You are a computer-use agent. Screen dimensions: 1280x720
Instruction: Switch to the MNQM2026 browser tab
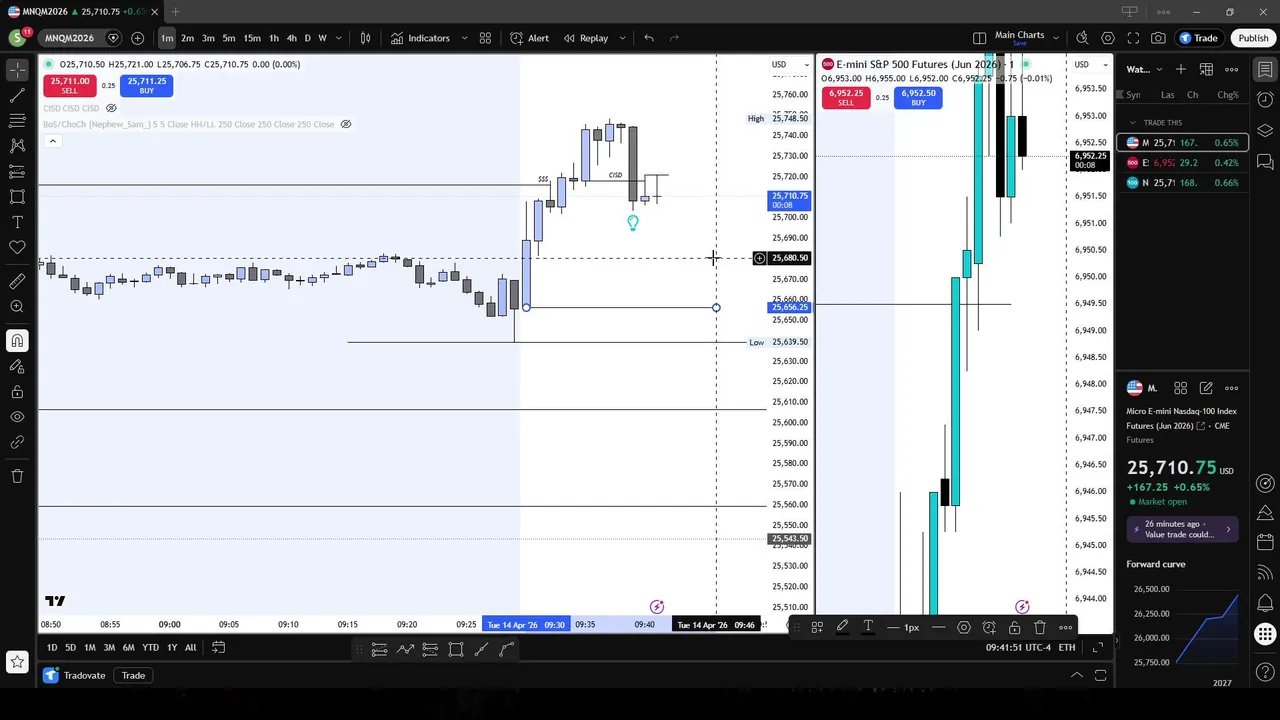(x=82, y=12)
